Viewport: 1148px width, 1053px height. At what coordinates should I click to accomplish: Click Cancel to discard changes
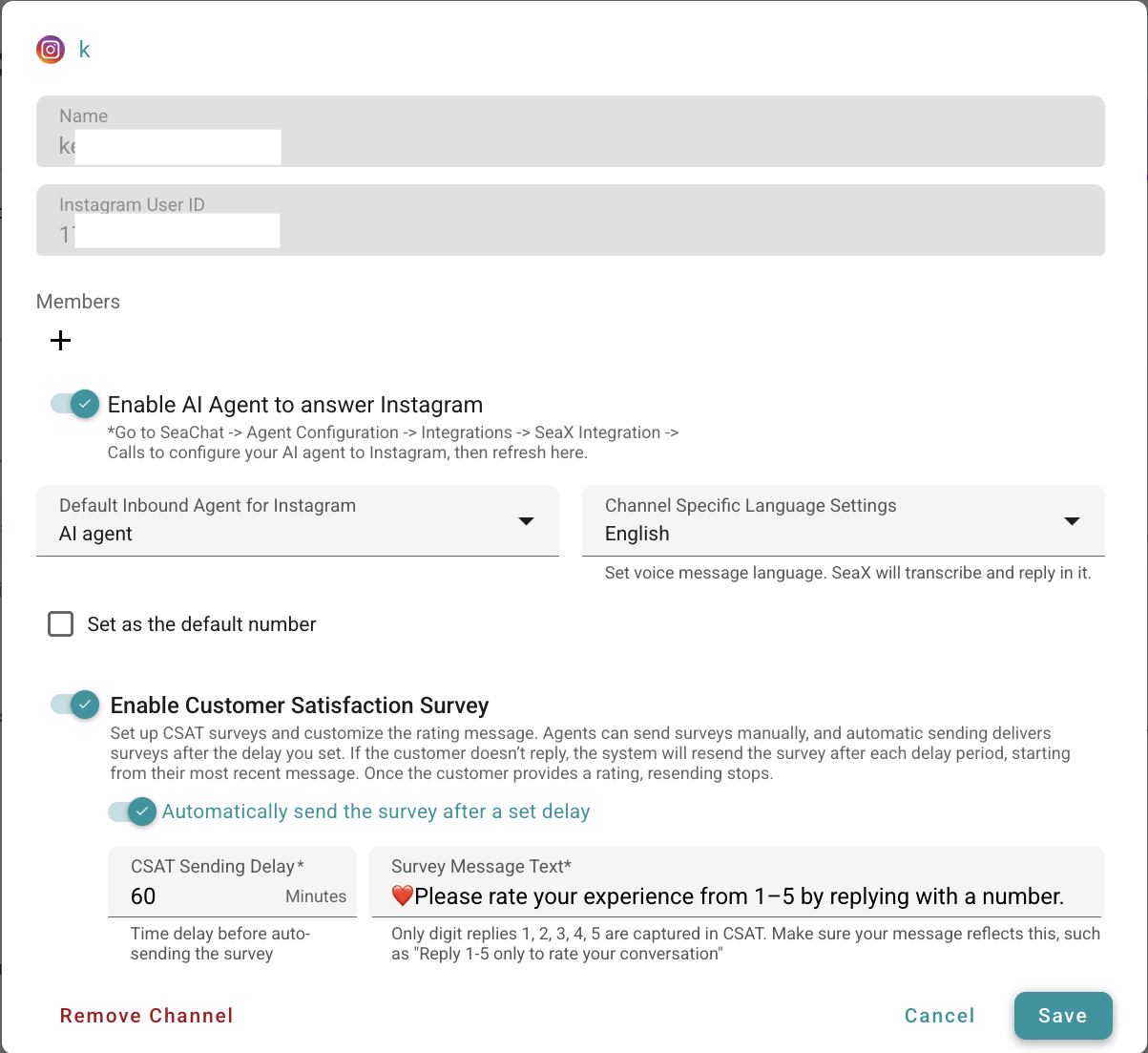click(939, 1016)
